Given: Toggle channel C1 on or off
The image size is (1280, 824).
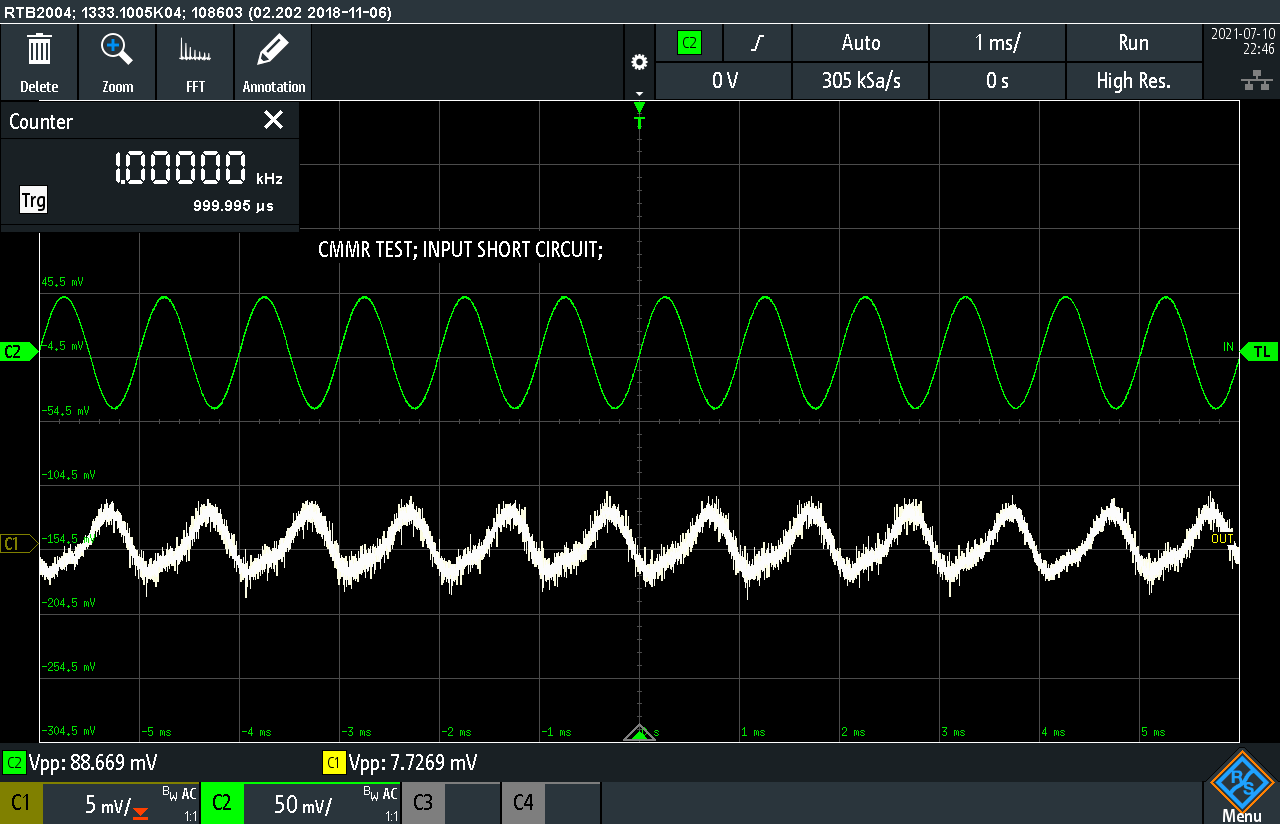Looking at the screenshot, I should pos(21,803).
